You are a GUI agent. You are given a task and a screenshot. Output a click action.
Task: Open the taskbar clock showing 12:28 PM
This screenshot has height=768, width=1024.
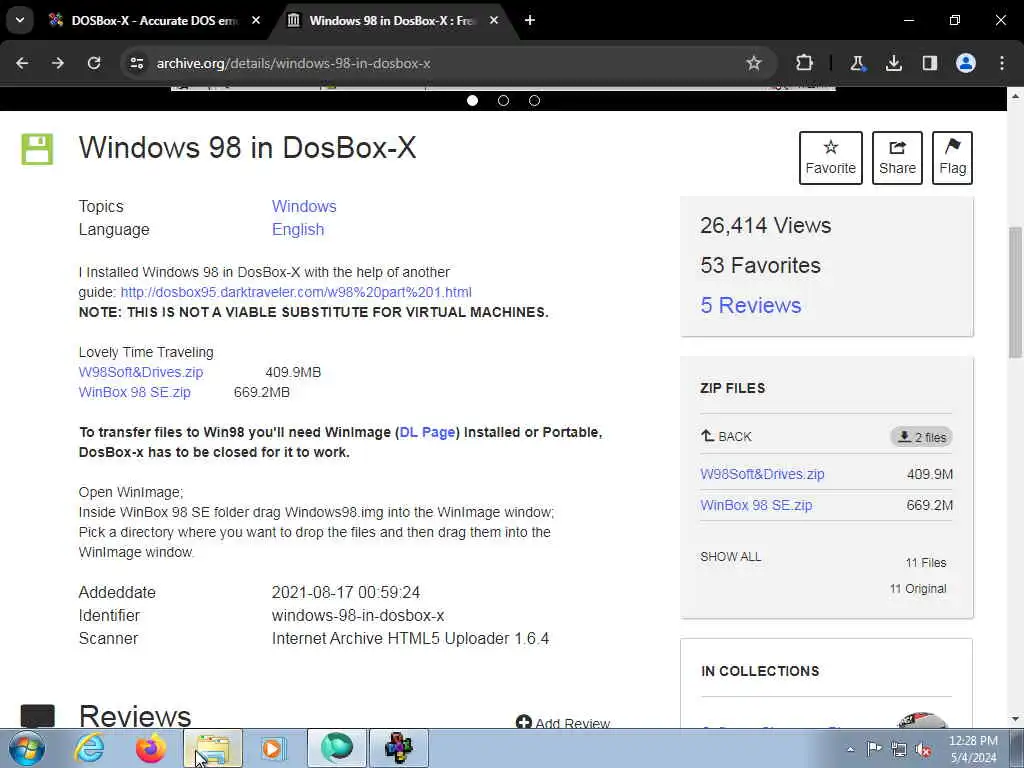(x=973, y=749)
